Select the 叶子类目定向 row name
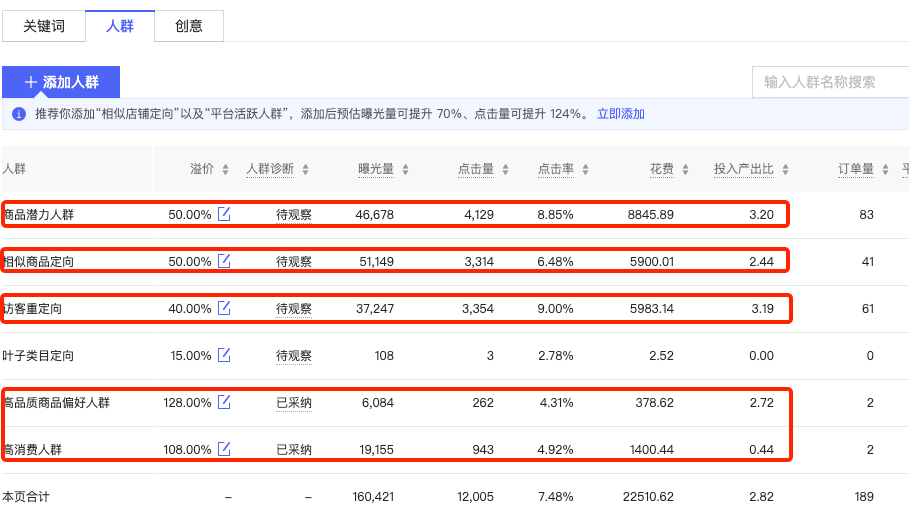The image size is (909, 509). [38, 355]
